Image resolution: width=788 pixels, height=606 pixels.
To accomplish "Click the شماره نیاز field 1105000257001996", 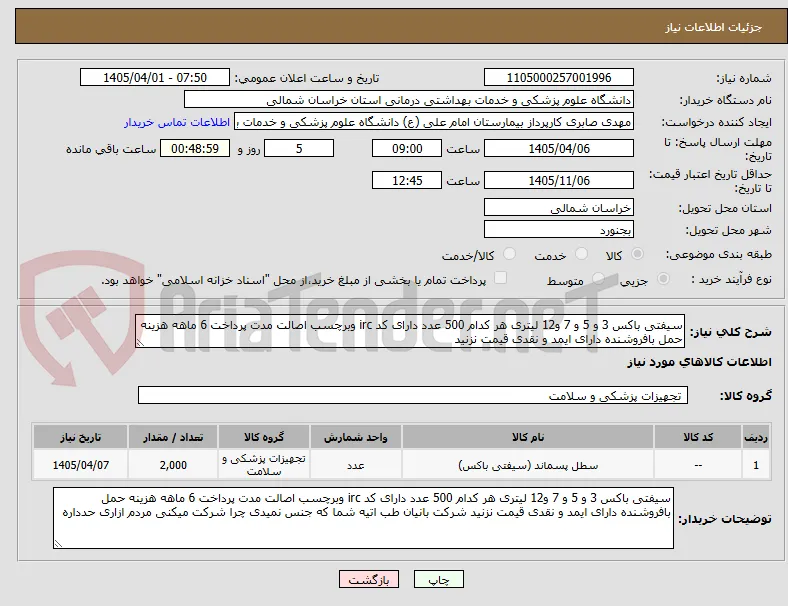I will pos(559,78).
